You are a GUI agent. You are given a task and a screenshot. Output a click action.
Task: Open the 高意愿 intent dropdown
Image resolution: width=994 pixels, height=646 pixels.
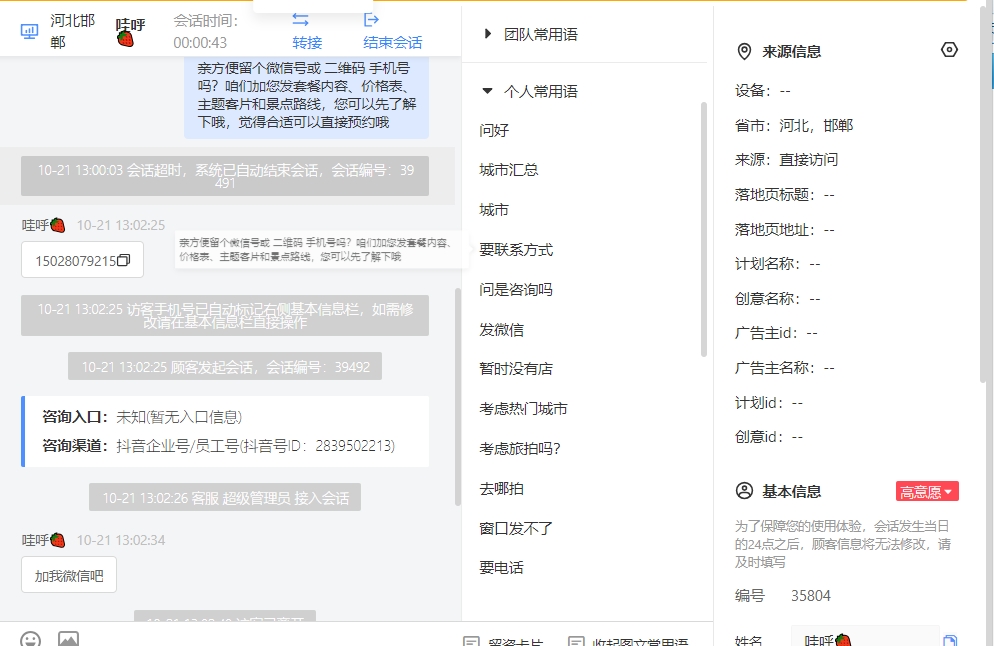[x=927, y=491]
